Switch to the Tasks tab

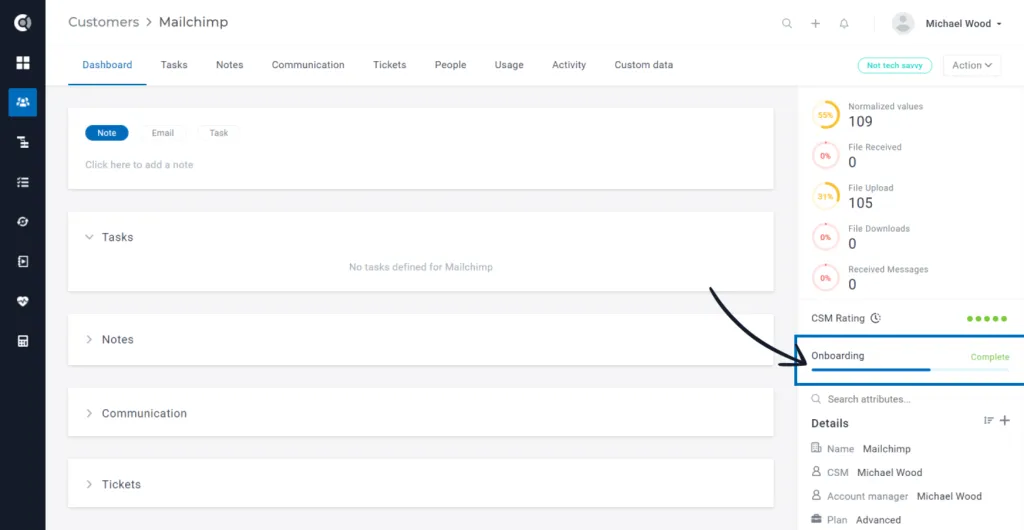[174, 65]
